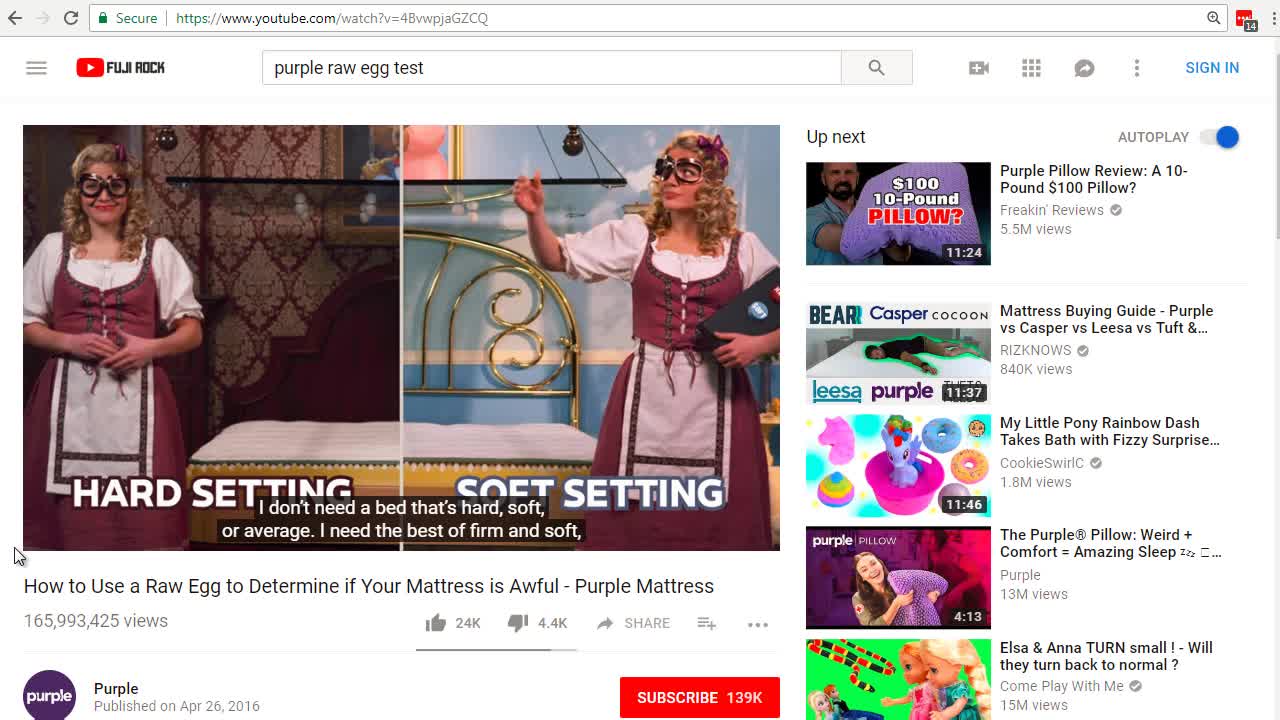
Task: Open Elsa & Anna TURN small thumbnail
Action: (898, 679)
